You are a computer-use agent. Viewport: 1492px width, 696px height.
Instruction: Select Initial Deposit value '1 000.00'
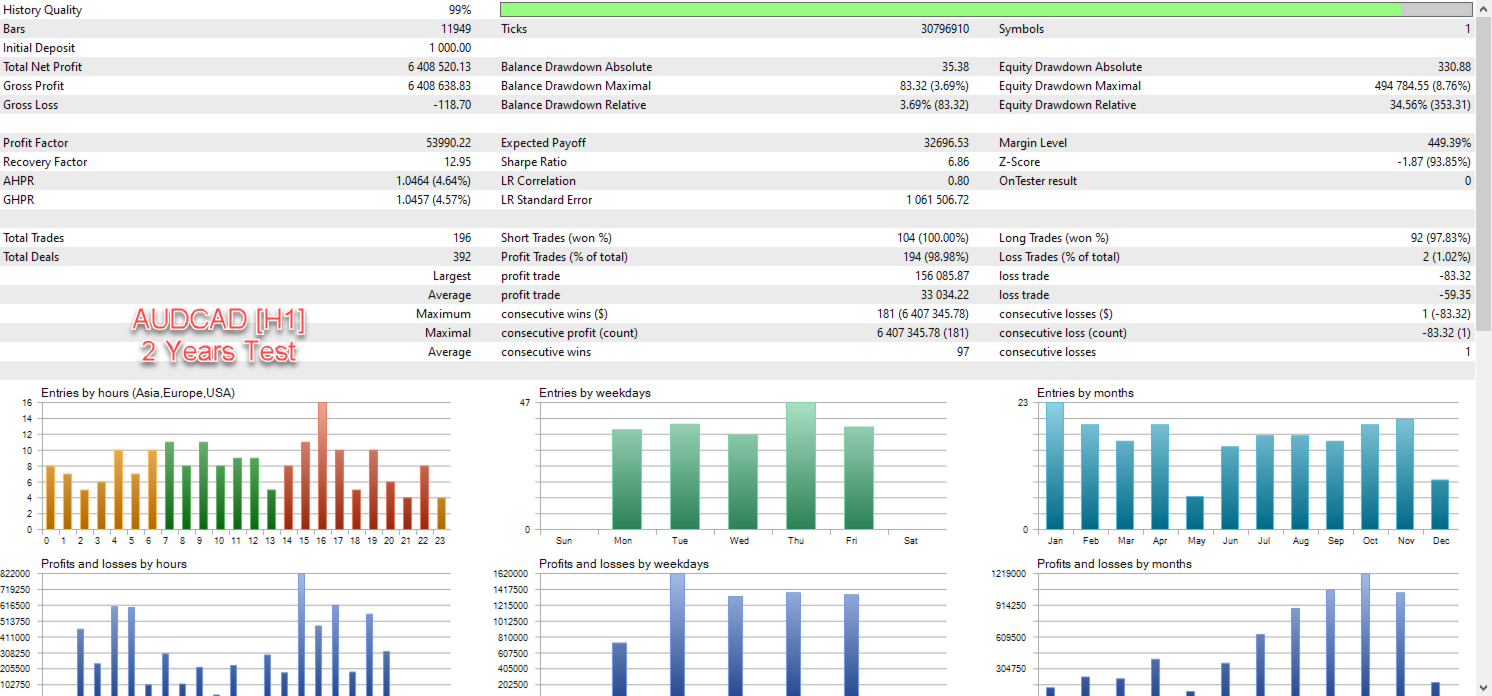coord(450,48)
